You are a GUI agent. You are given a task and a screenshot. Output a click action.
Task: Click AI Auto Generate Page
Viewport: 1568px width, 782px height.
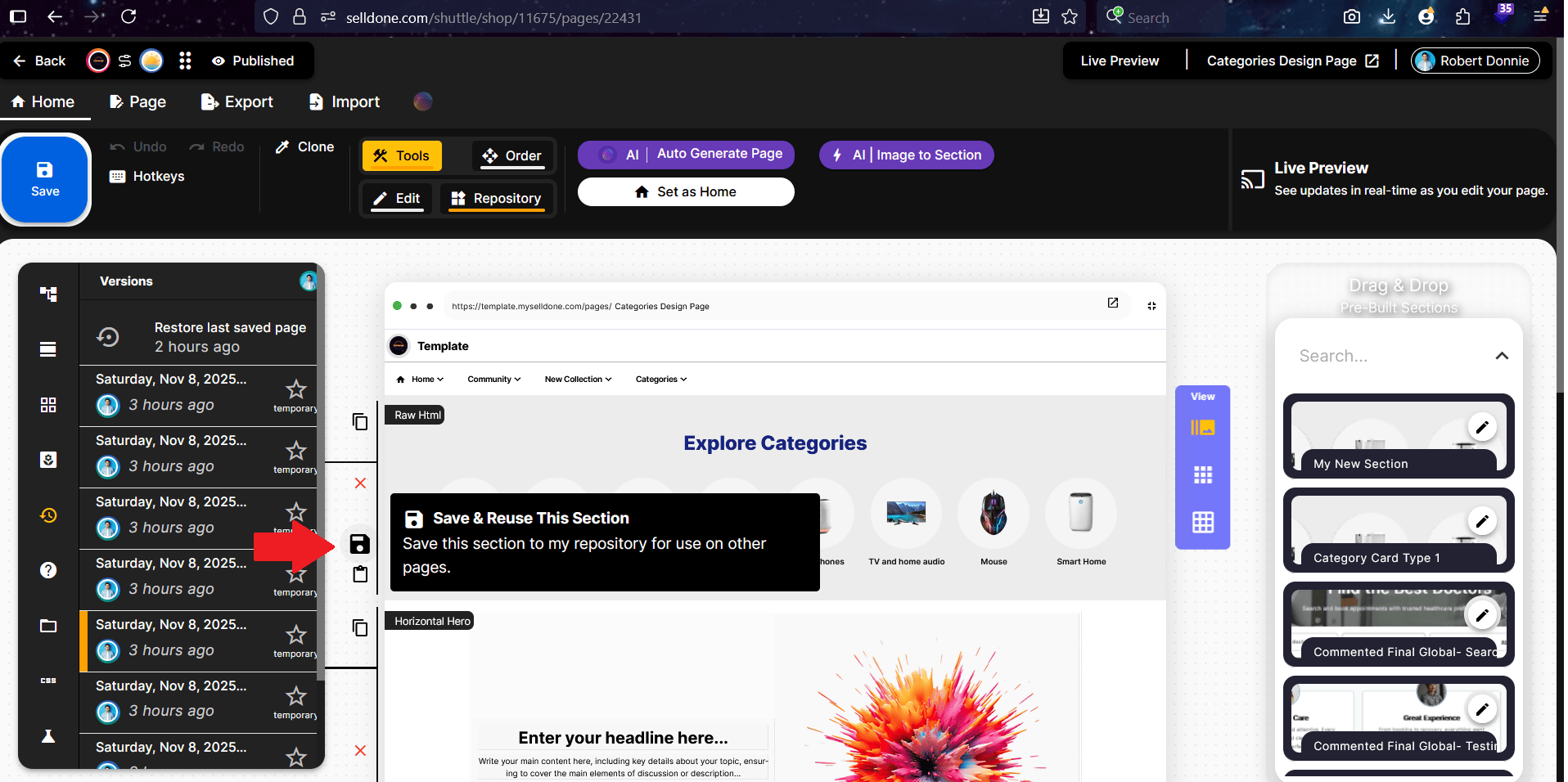(687, 155)
